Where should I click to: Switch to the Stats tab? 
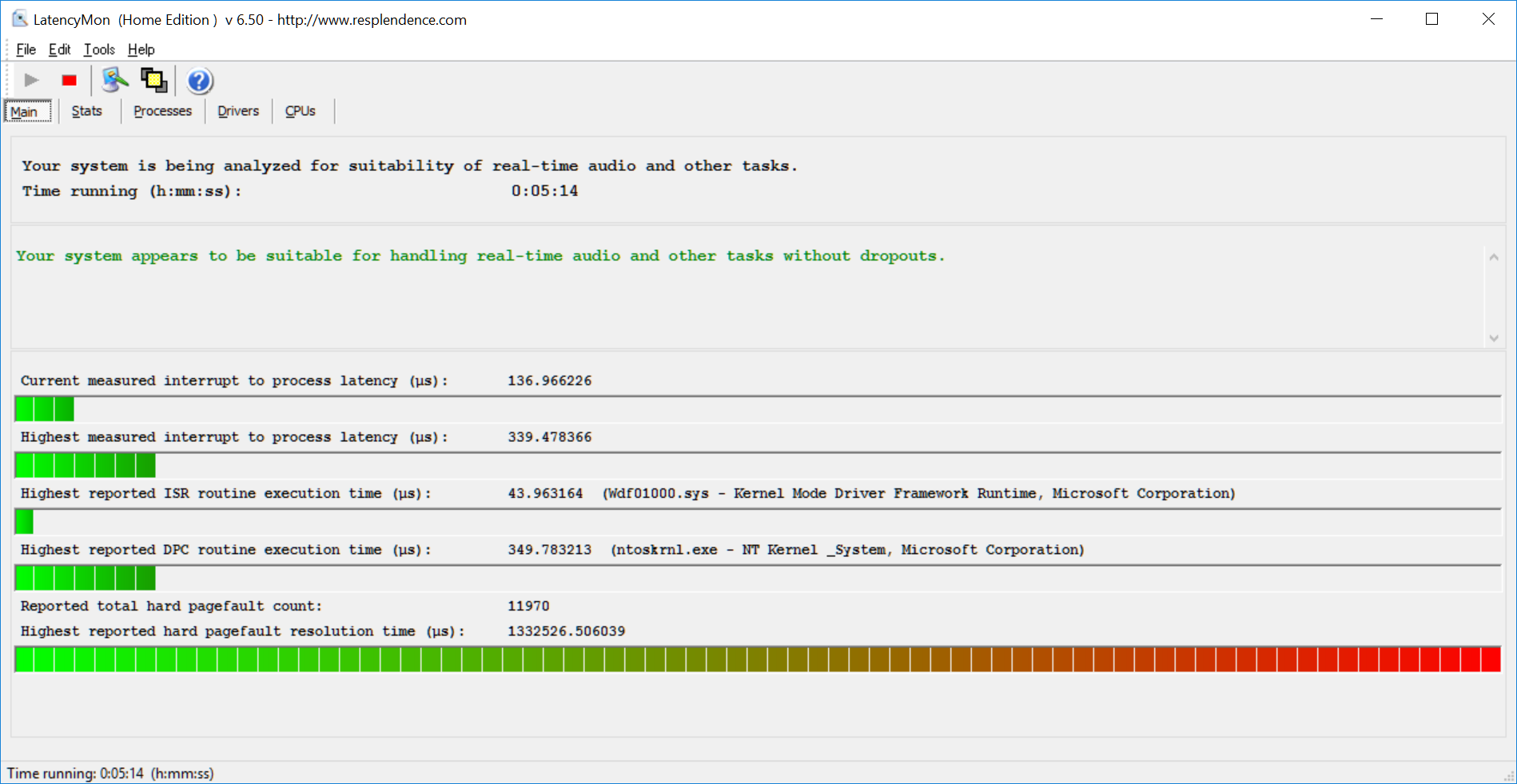[87, 111]
